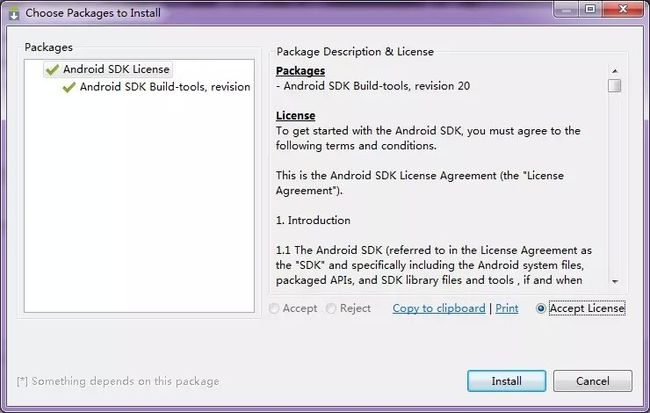Close the Choose Packages to Install dialog
This screenshot has height=413, width=650.
(622, 9)
